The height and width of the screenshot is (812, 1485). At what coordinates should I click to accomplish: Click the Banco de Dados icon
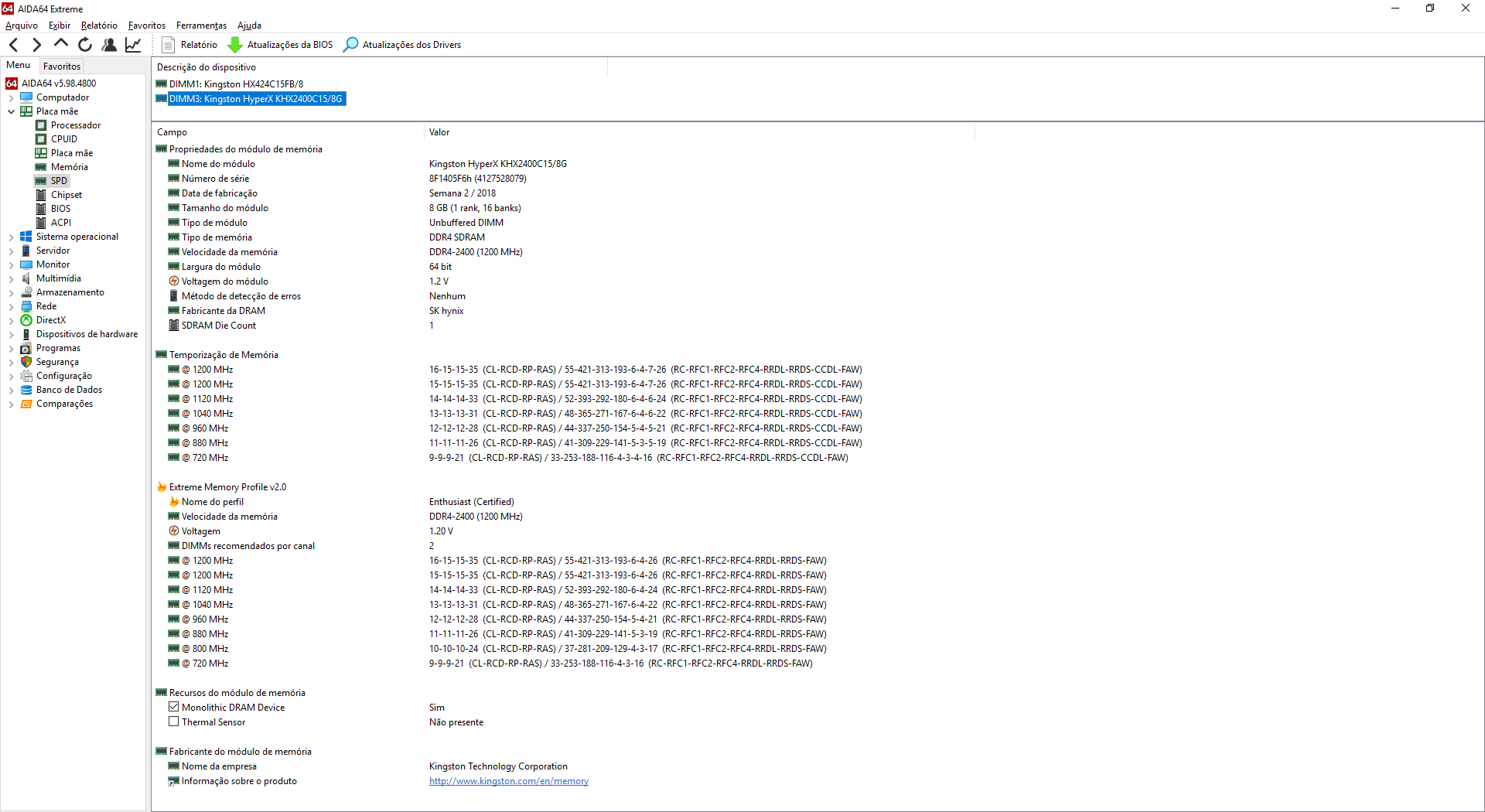tap(26, 390)
